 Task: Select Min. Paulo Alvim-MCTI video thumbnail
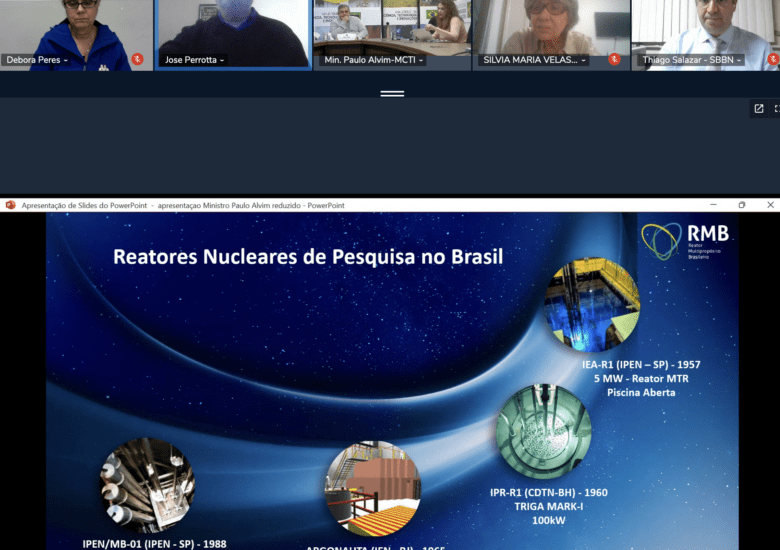point(392,35)
